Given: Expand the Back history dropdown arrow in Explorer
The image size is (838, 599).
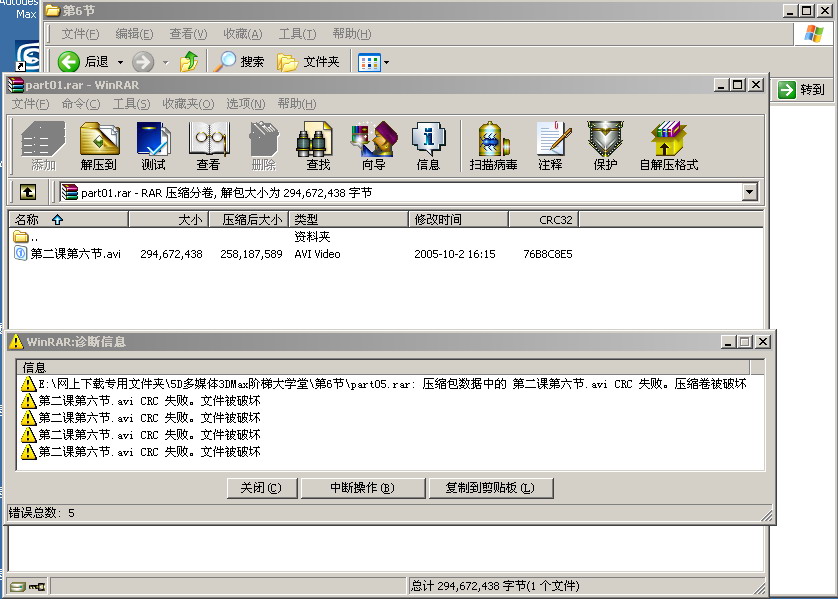Looking at the screenshot, I should [120, 63].
